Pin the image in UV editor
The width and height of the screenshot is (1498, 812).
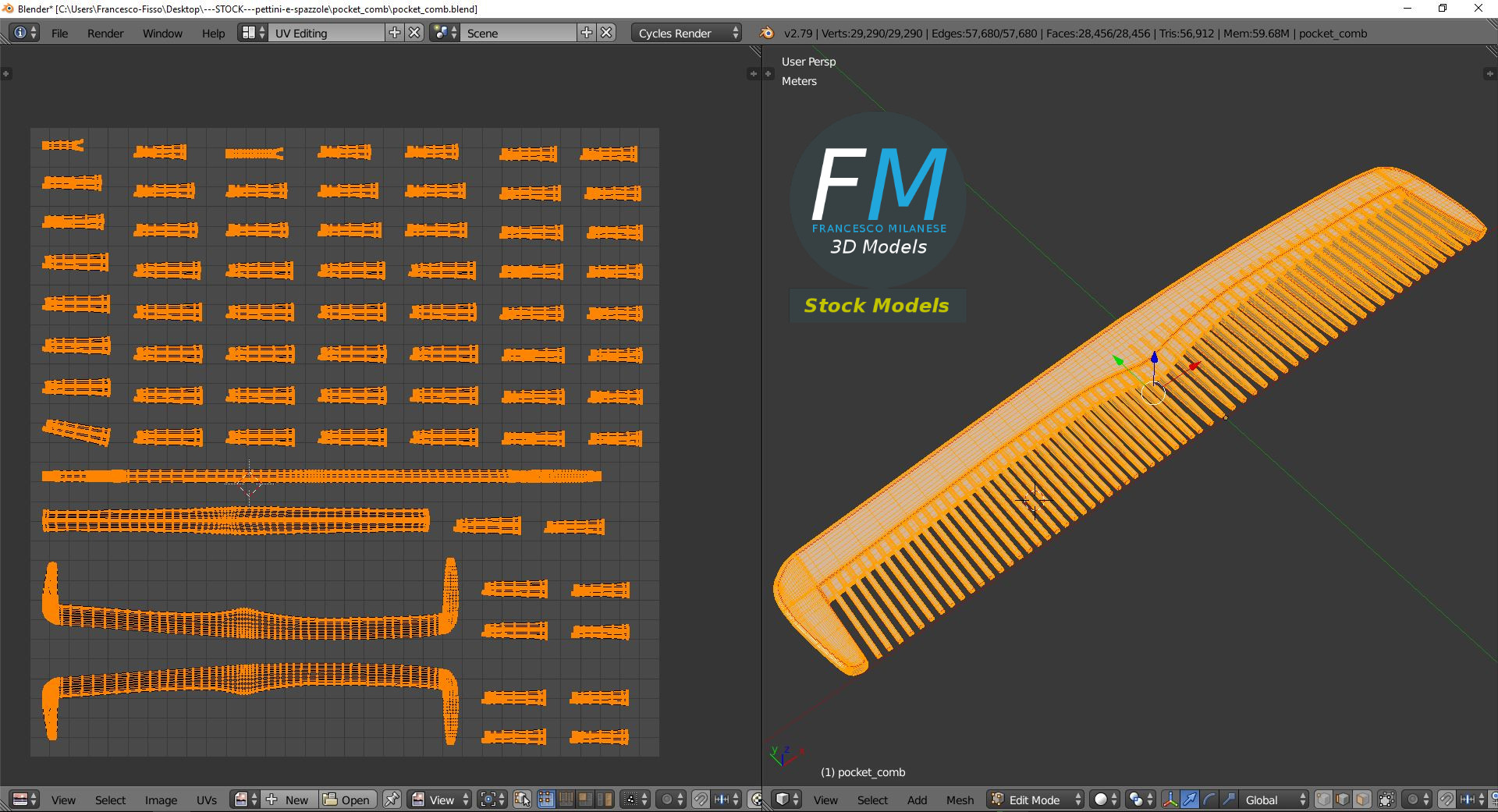392,800
